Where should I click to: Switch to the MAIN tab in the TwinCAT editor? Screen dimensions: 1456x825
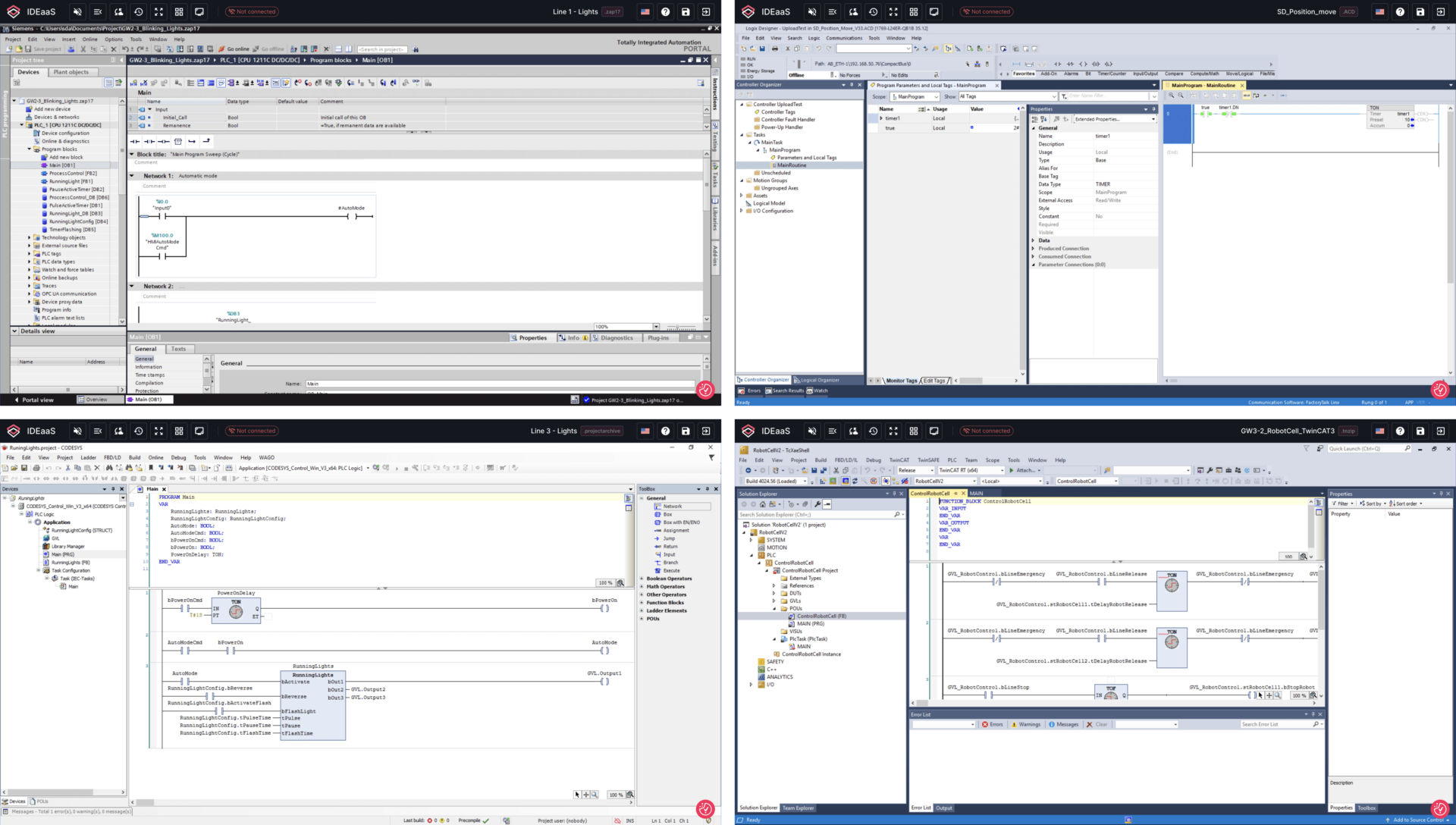pos(976,493)
